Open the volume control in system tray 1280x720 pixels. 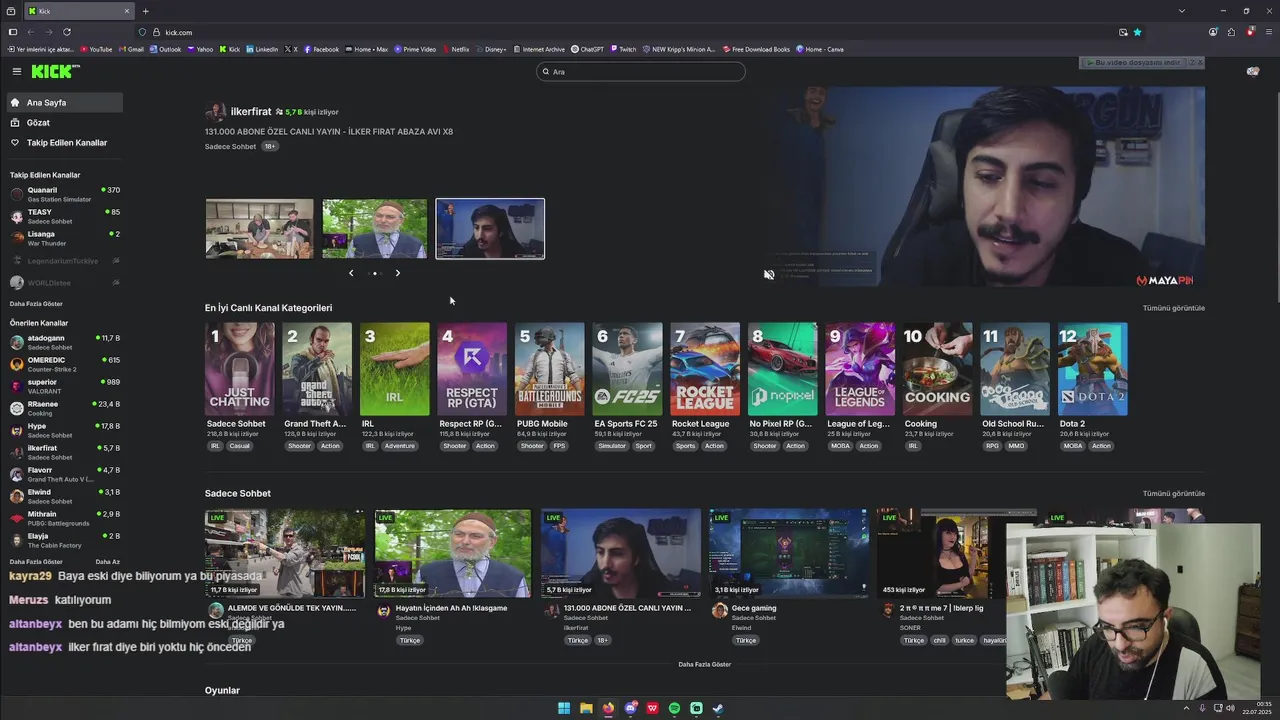point(1230,708)
